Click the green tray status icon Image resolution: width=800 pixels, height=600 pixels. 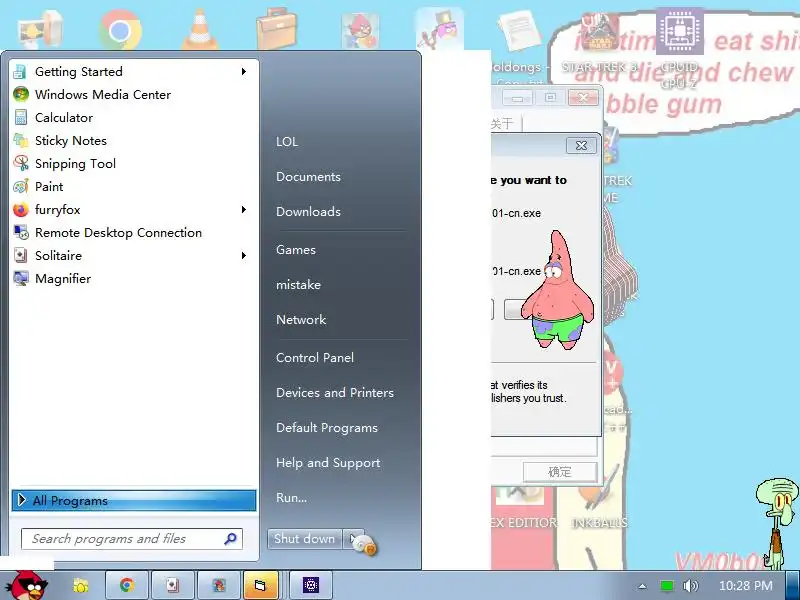[x=666, y=586]
